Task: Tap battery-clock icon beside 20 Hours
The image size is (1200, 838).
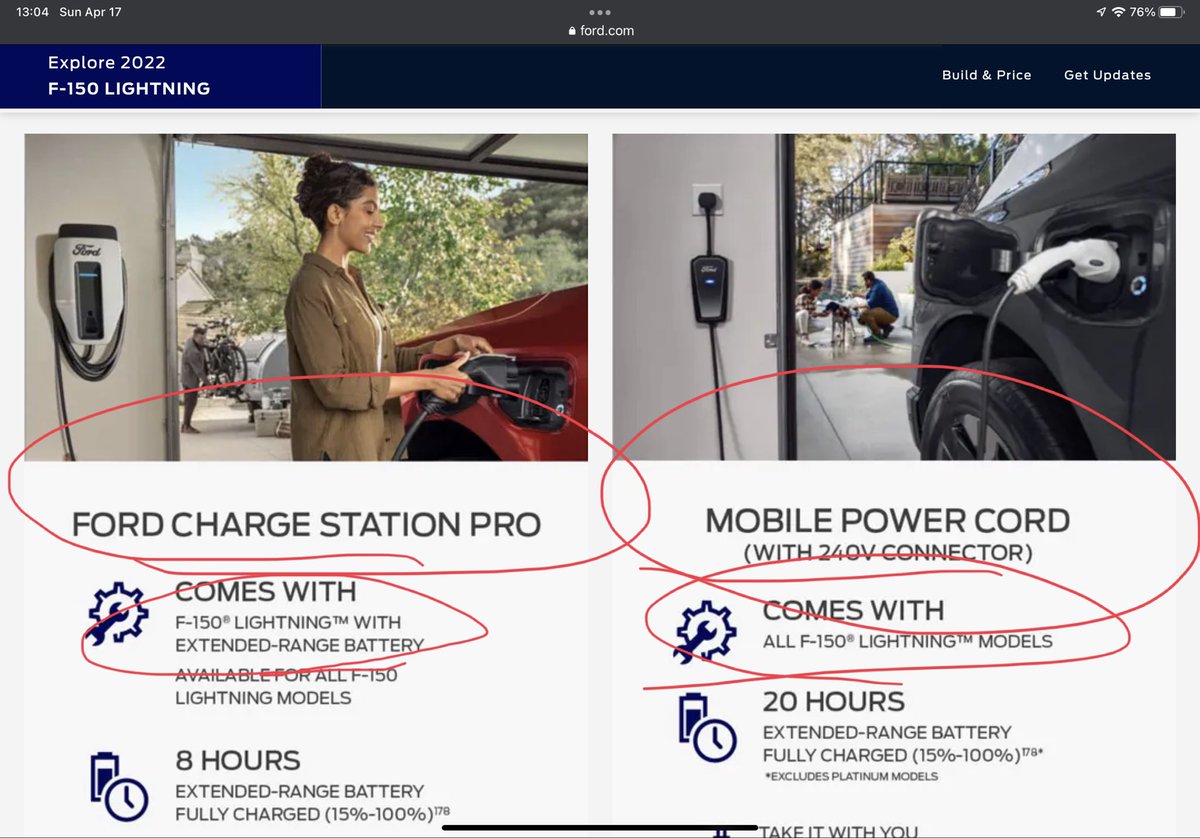Action: click(706, 726)
